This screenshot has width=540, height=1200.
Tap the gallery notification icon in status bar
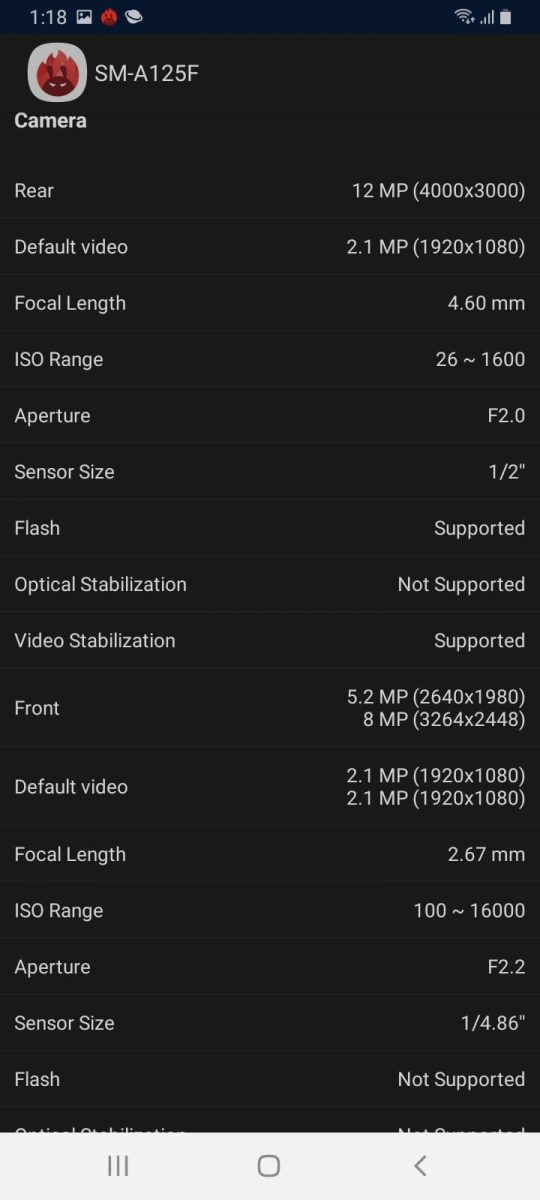[84, 17]
